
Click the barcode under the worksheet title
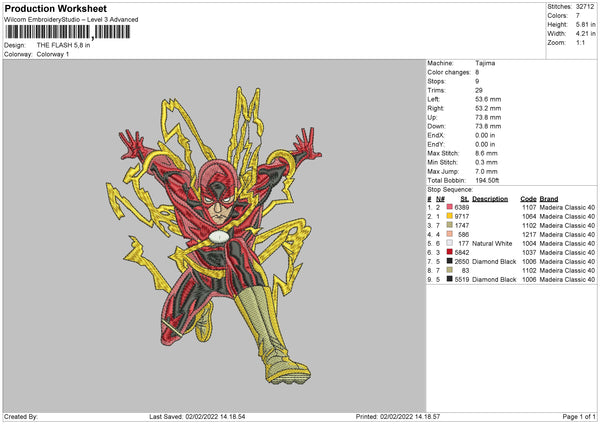[67, 32]
